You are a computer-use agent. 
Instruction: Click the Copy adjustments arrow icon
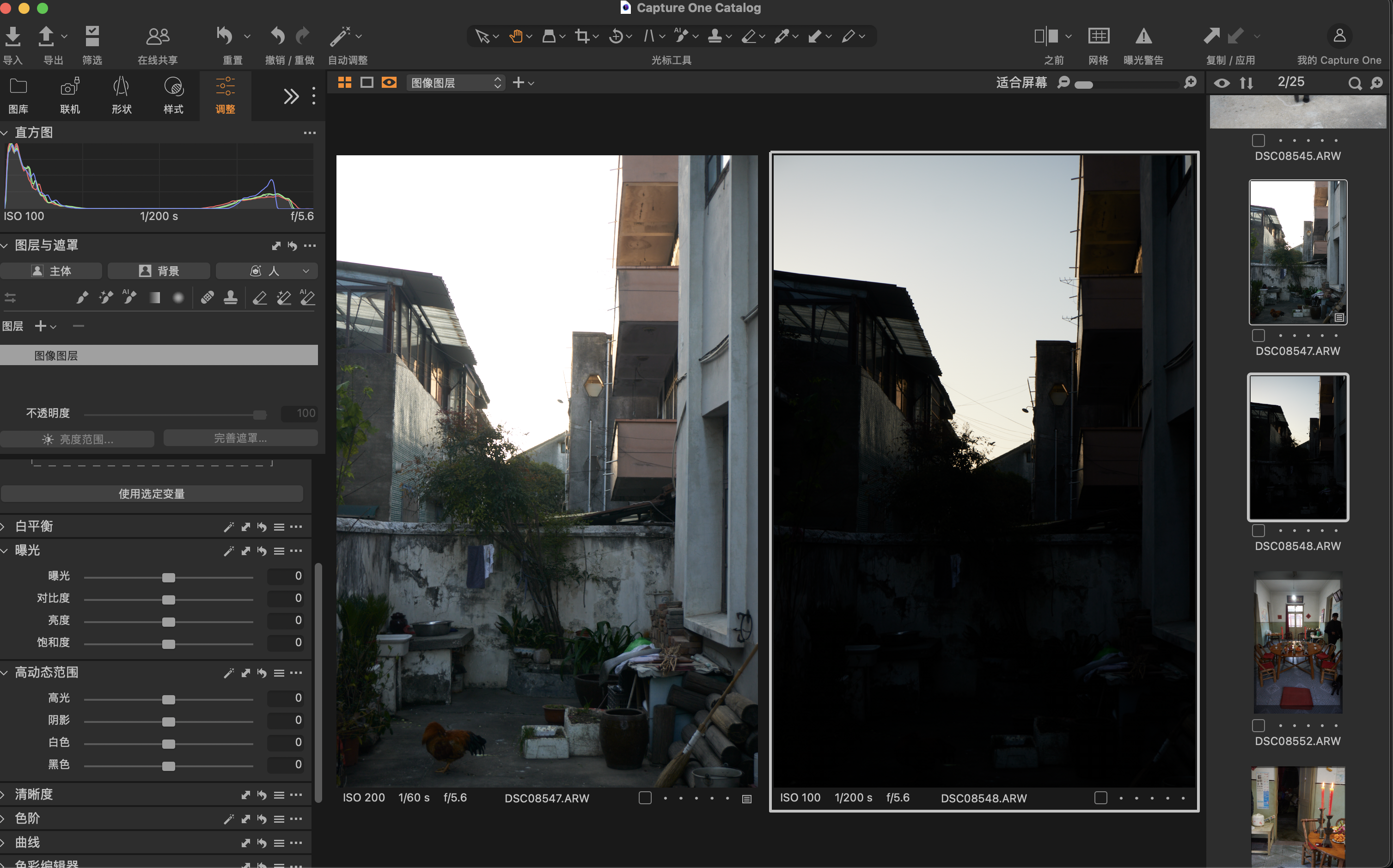point(1212,36)
